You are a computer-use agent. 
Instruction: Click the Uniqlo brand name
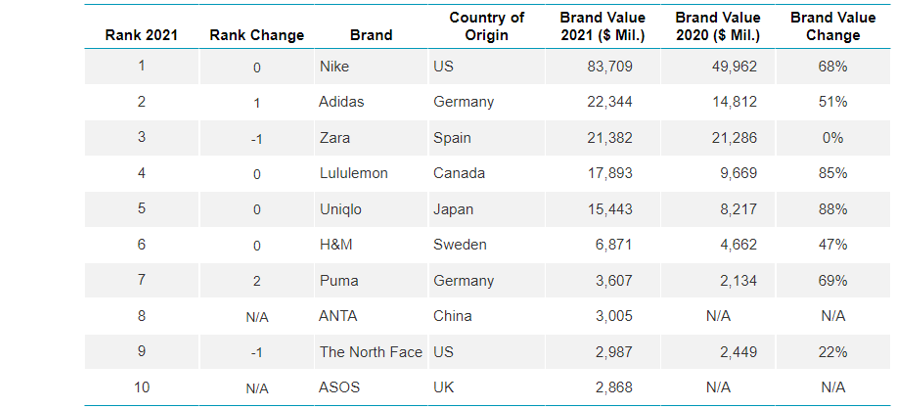point(341,209)
